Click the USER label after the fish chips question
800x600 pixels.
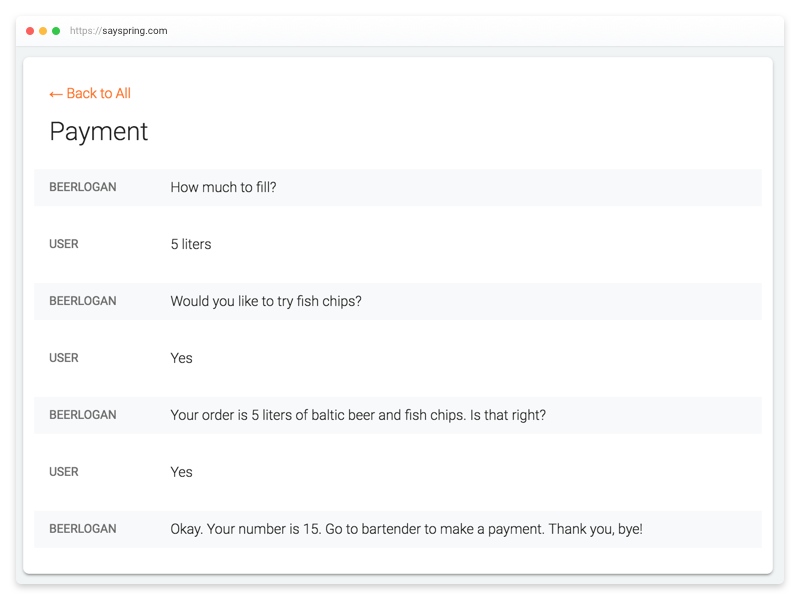(64, 358)
